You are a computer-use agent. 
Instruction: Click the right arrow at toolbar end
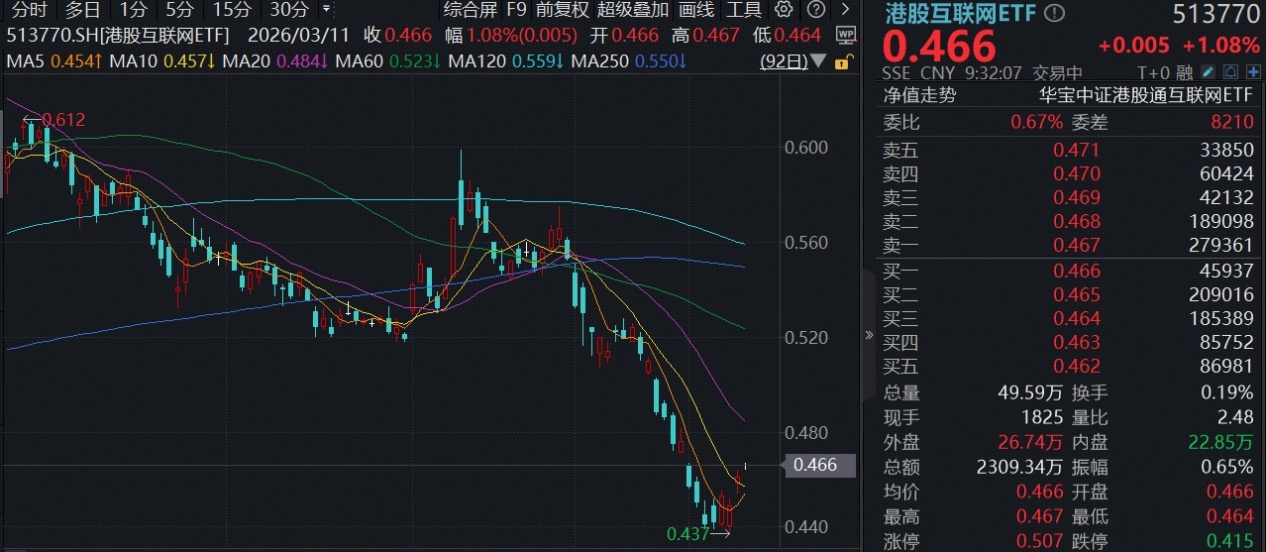point(846,10)
